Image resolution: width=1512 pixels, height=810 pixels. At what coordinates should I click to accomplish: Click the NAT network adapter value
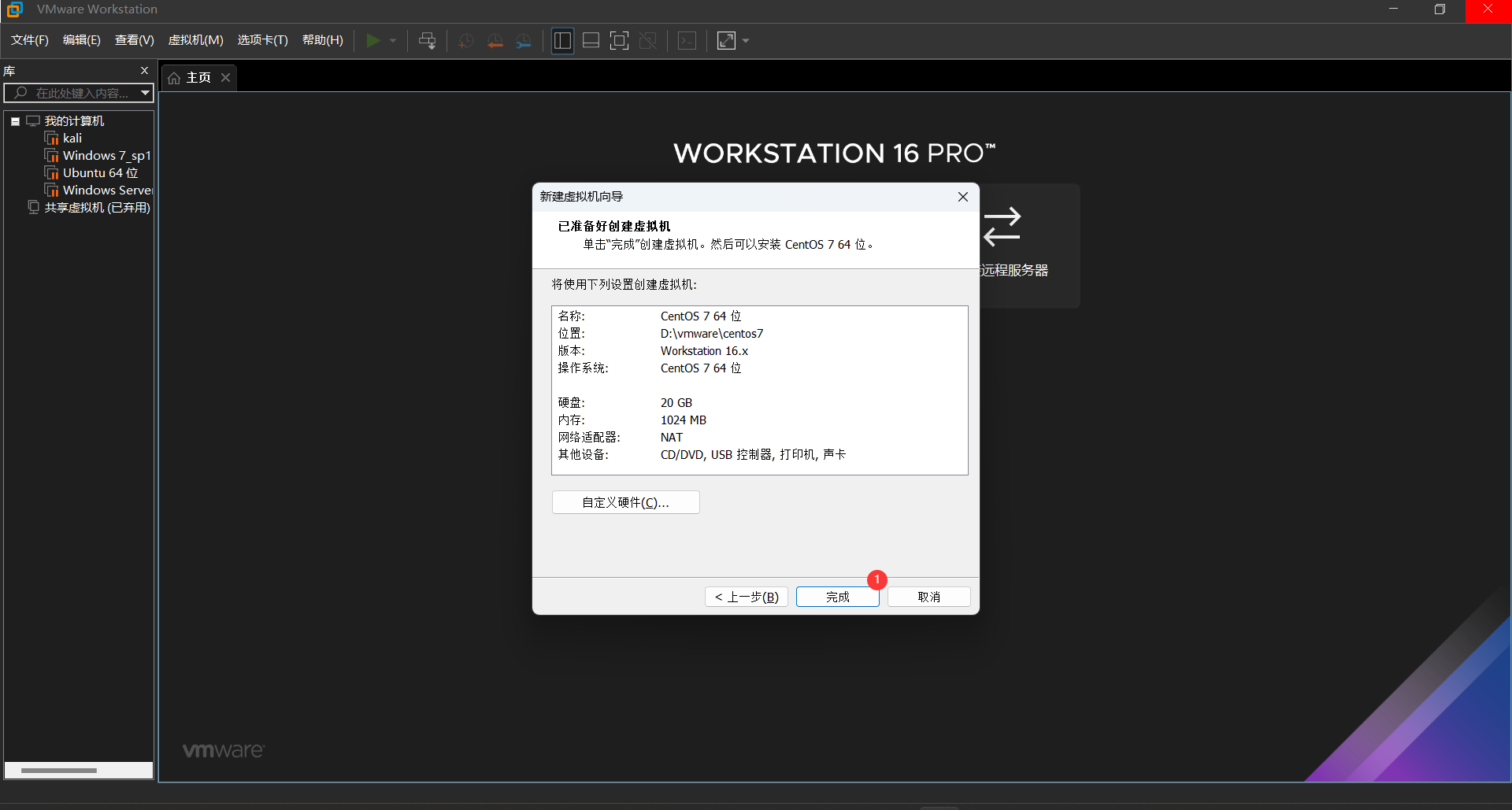pos(672,438)
